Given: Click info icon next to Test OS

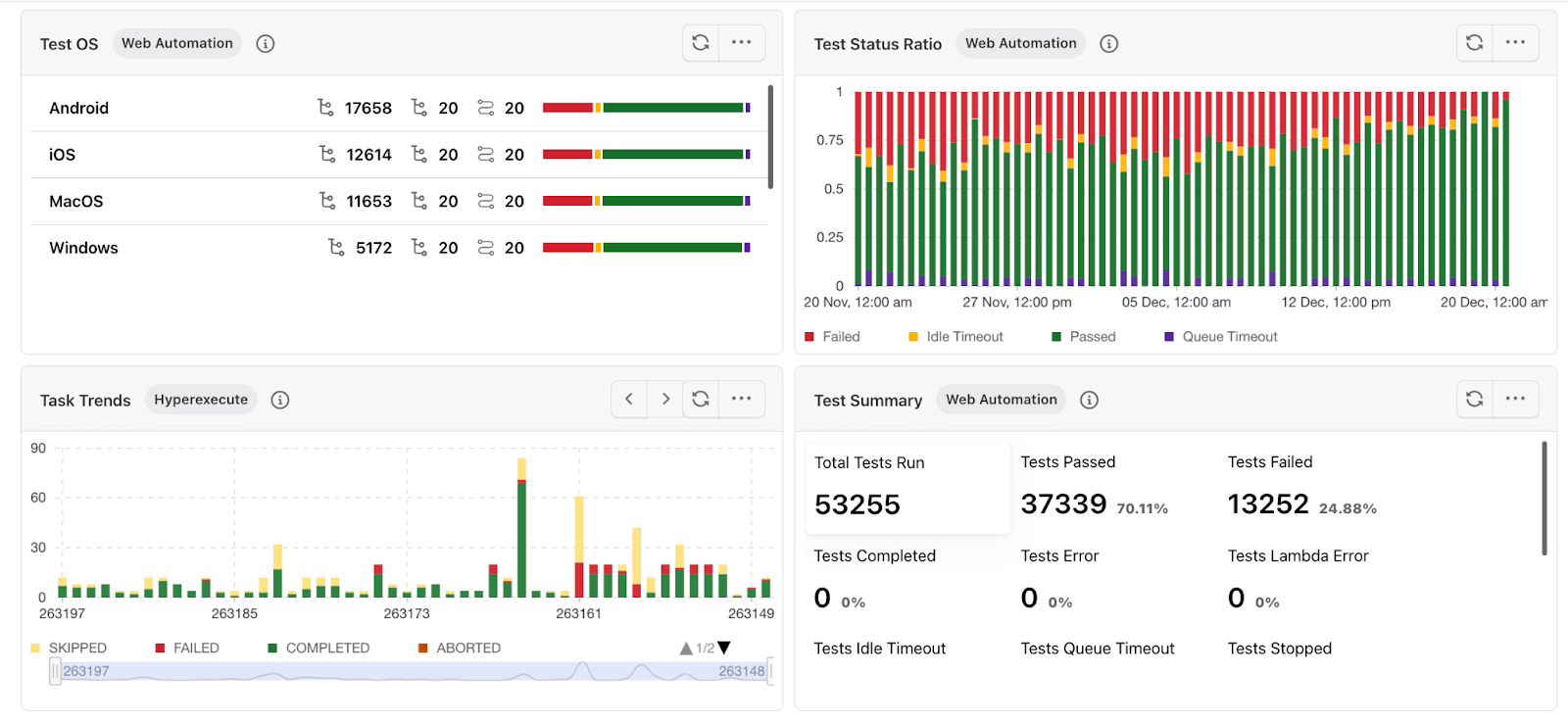Looking at the screenshot, I should [265, 44].
